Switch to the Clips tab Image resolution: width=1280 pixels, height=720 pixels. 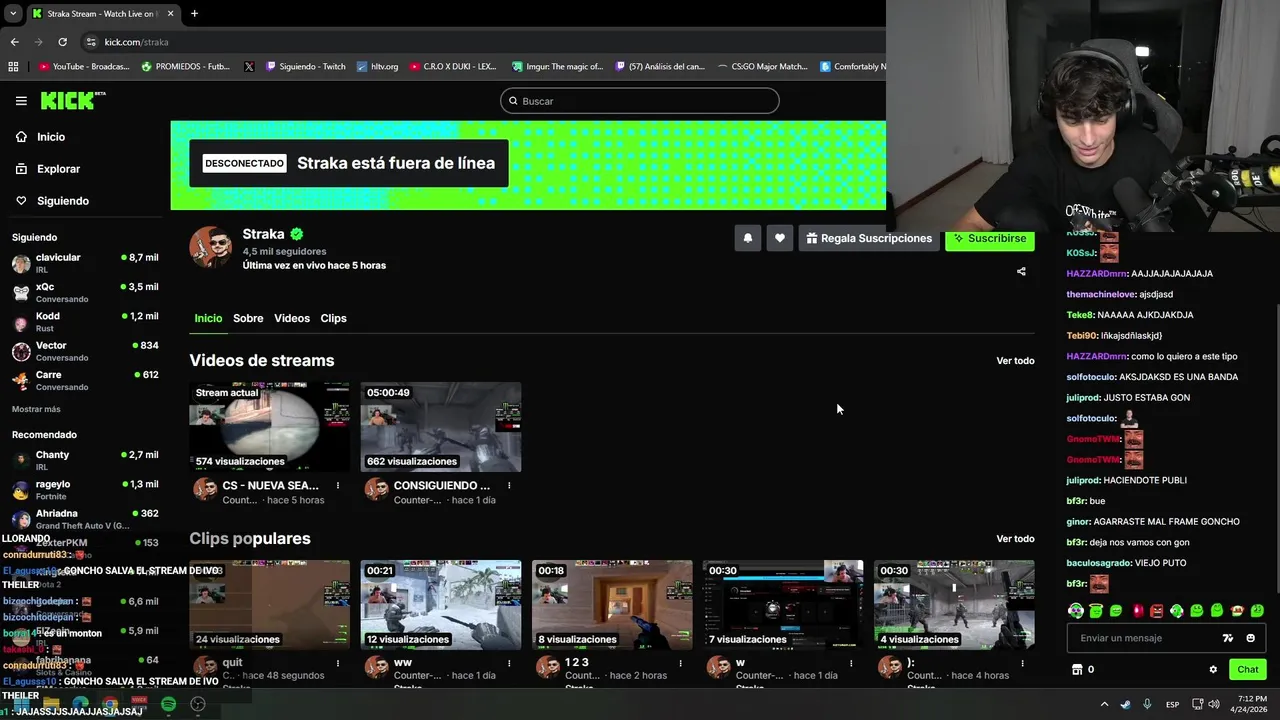[333, 318]
